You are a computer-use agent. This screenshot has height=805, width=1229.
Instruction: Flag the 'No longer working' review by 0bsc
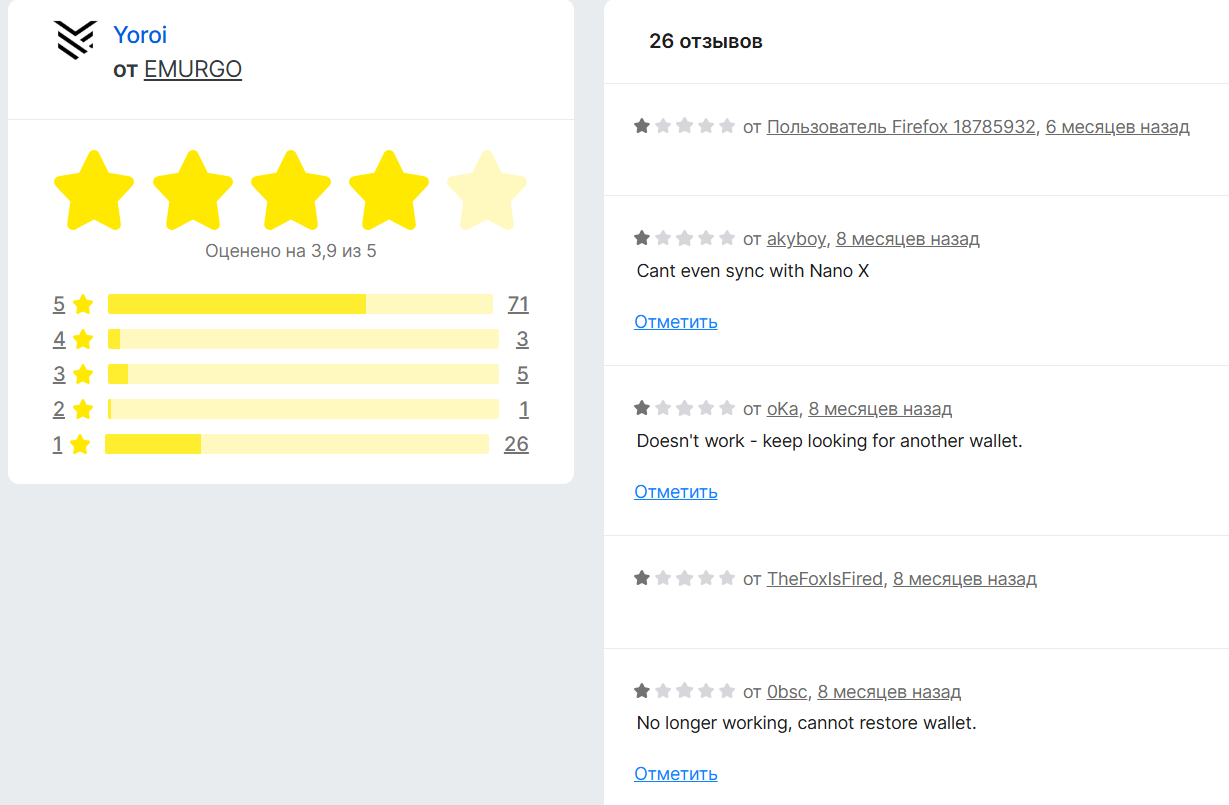click(676, 774)
